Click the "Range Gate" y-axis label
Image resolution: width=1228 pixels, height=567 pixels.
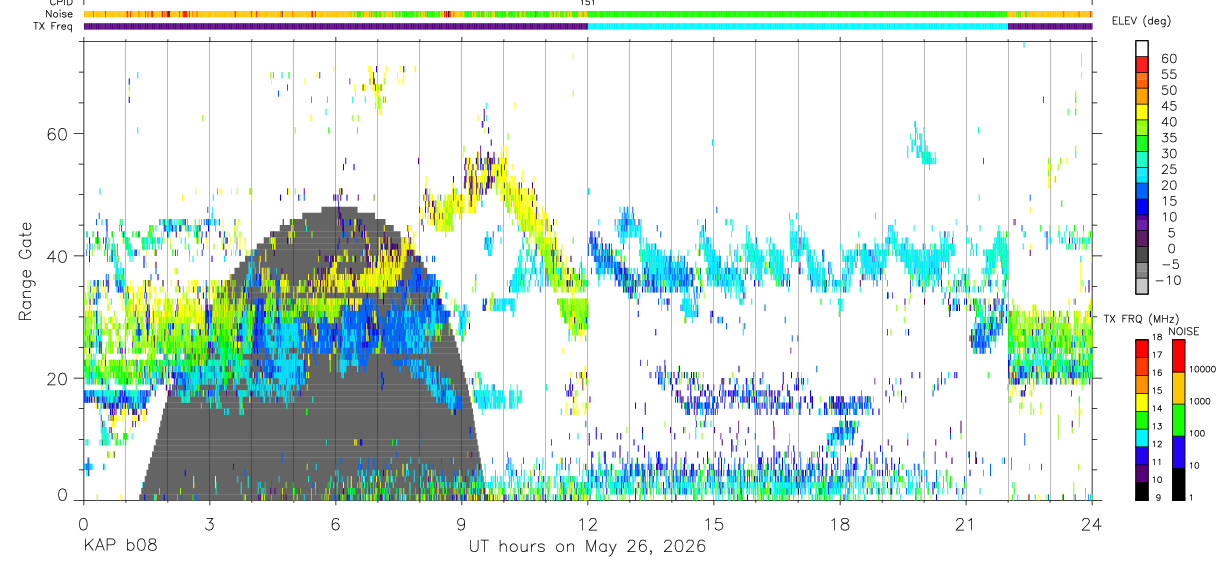tap(26, 271)
